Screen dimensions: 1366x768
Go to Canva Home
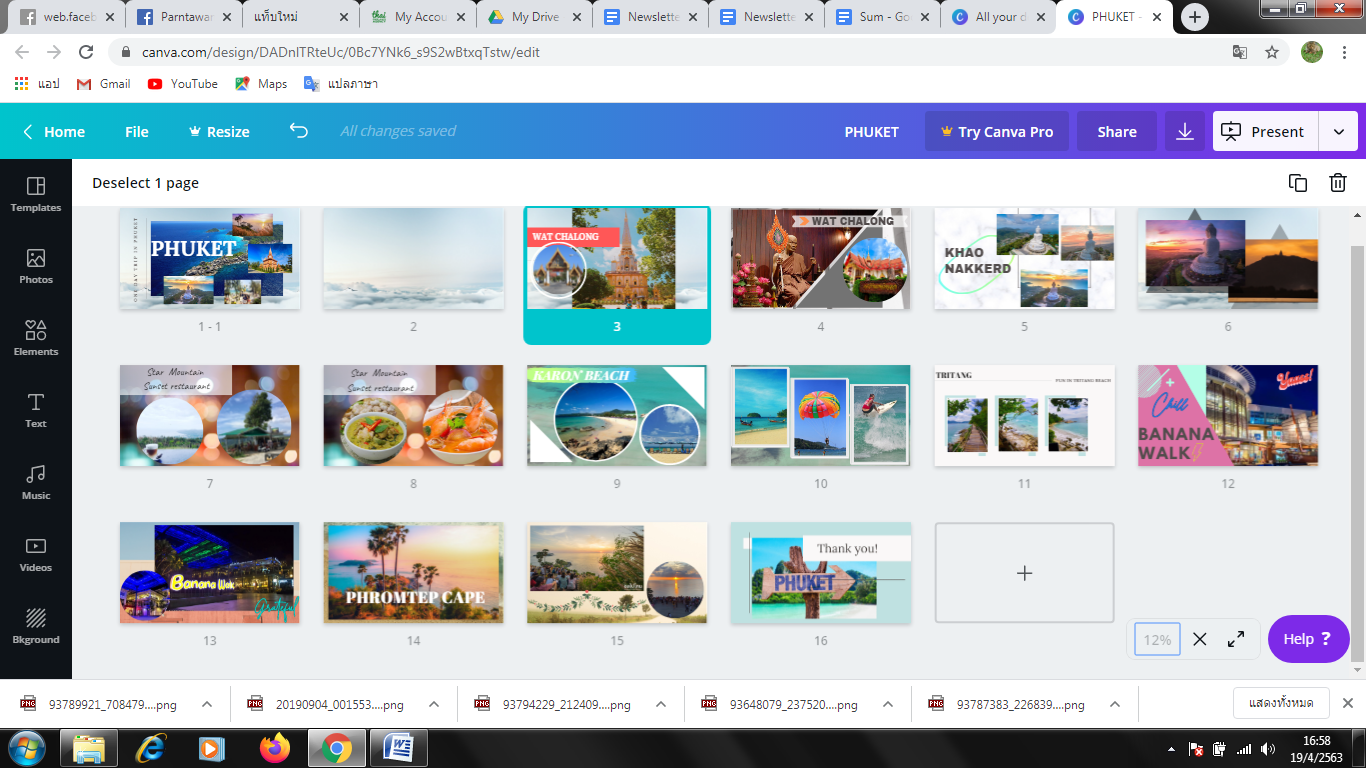pos(54,131)
